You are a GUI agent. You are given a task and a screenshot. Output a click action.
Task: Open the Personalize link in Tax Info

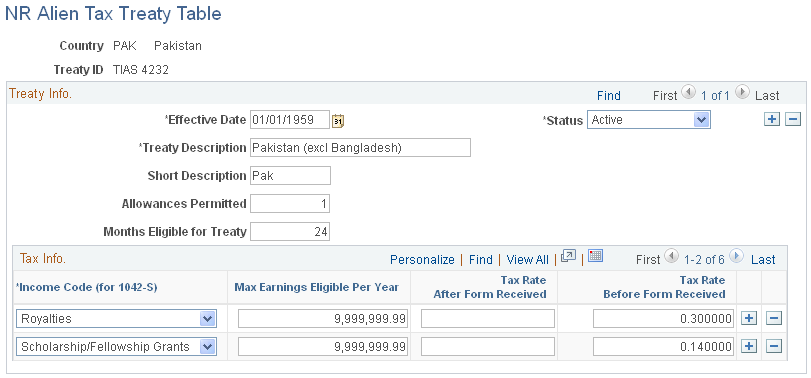(x=422, y=260)
